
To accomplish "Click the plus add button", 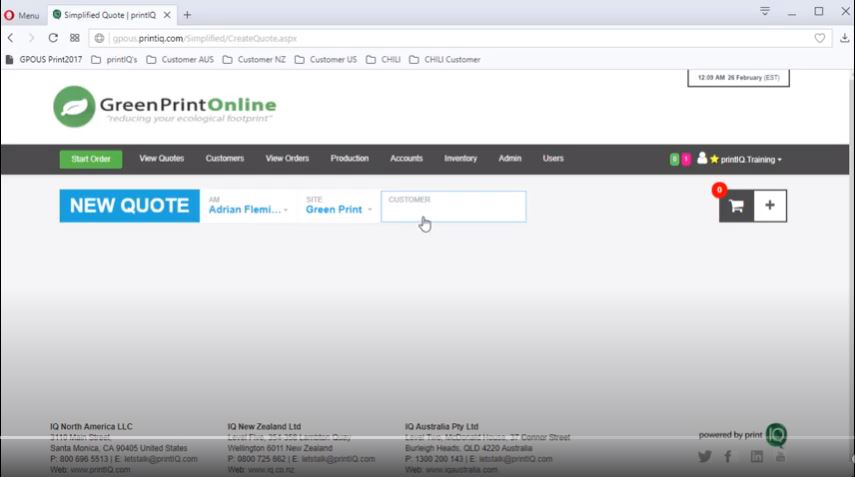I will tap(770, 206).
